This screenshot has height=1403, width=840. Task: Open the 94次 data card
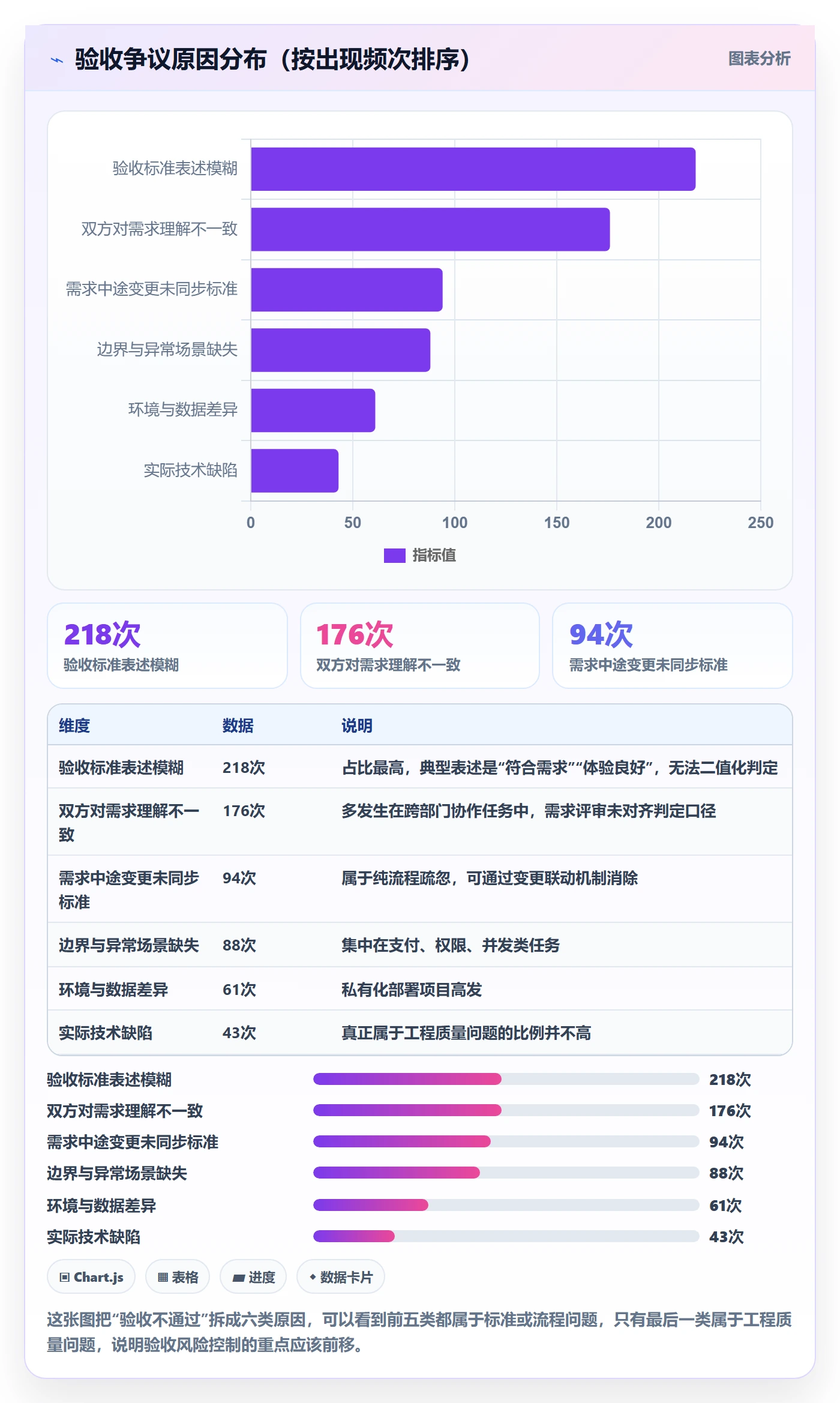click(x=673, y=646)
